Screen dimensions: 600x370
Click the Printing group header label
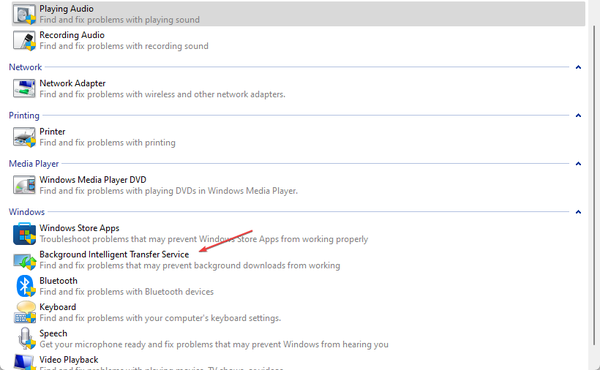coord(24,116)
